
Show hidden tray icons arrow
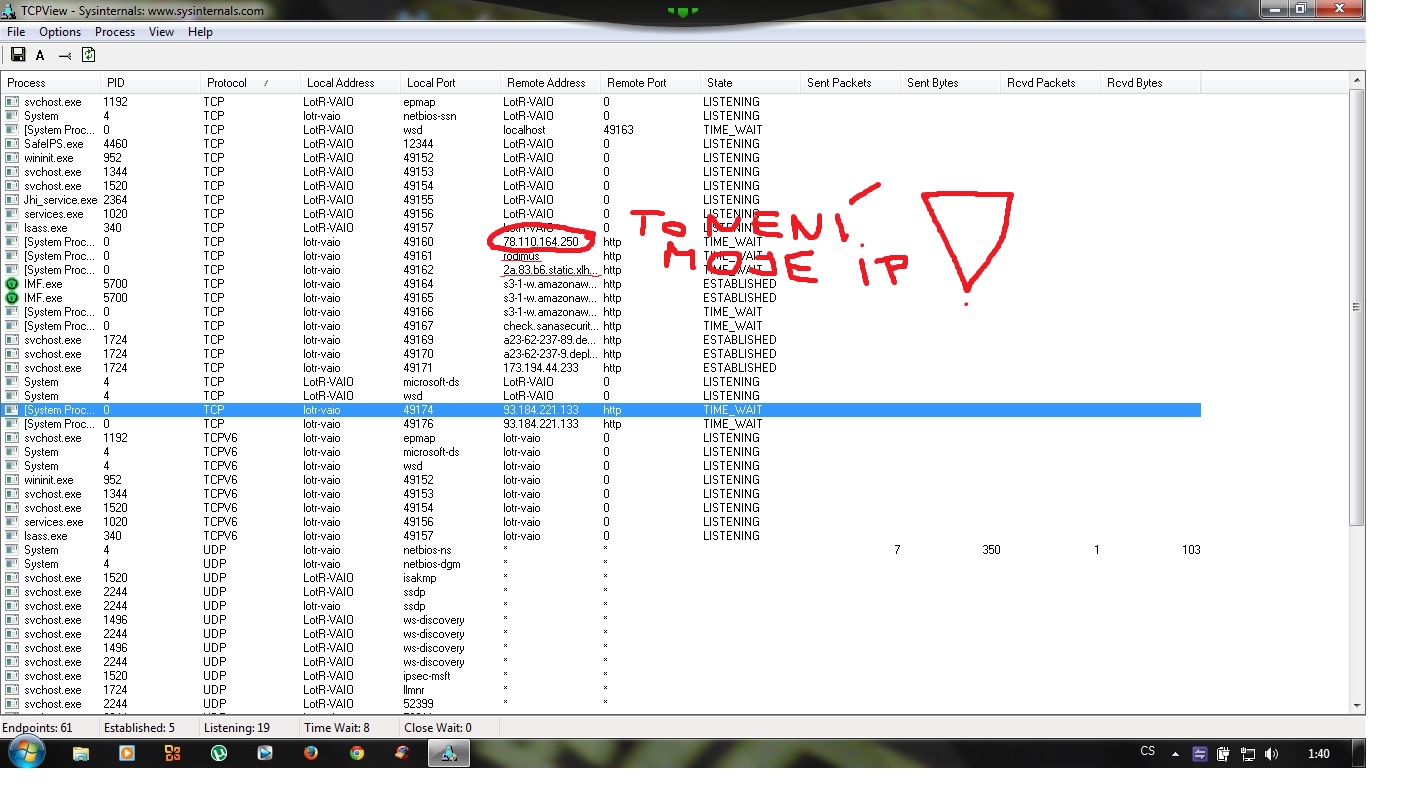(x=1175, y=754)
